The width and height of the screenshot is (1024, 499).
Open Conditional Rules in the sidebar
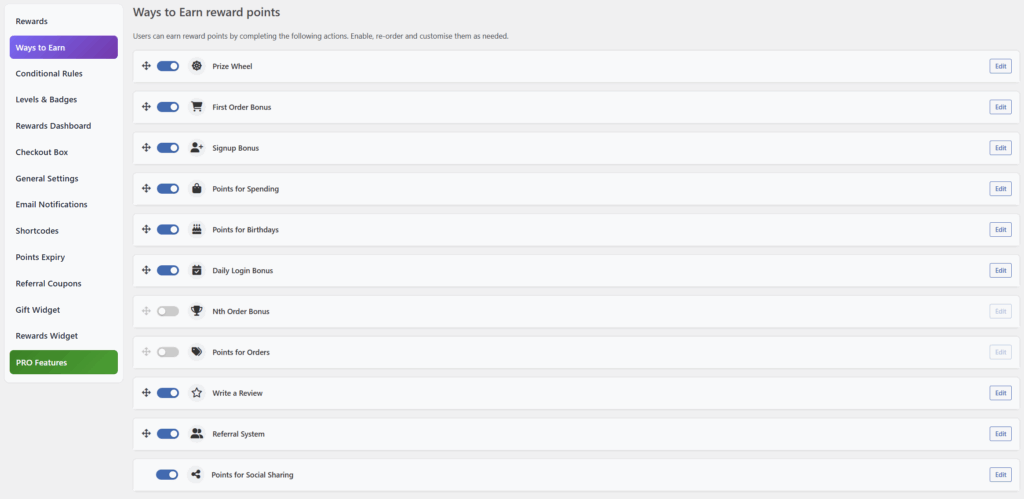coord(49,73)
